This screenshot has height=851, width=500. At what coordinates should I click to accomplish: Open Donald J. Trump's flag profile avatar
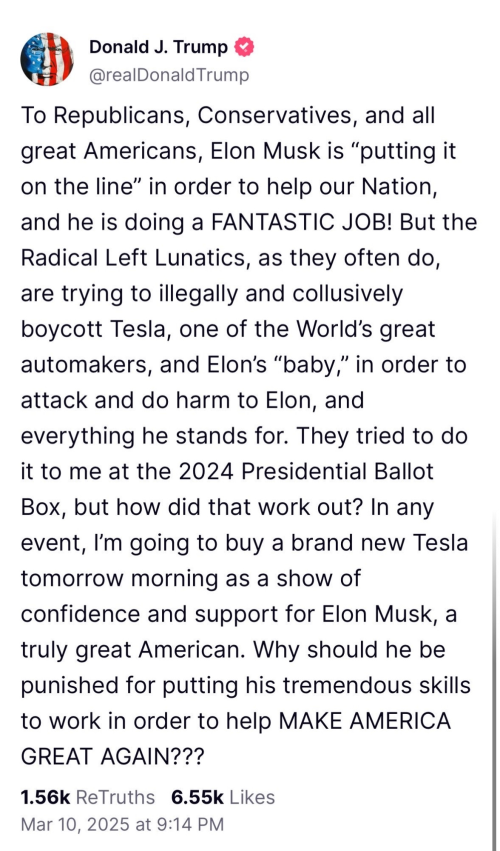point(47,59)
